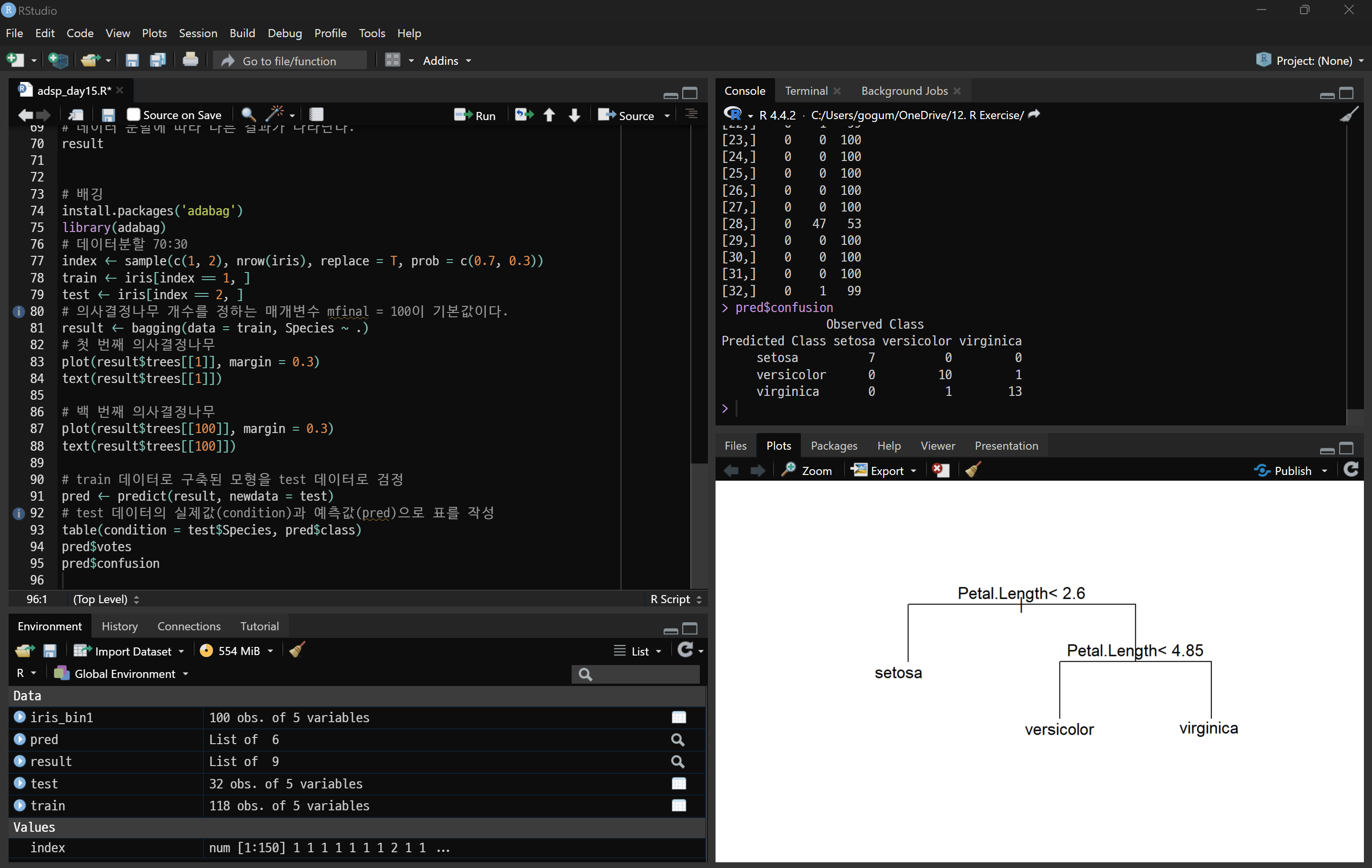Clear environment objects using broom icon
This screenshot has height=868, width=1372.
pos(297,650)
